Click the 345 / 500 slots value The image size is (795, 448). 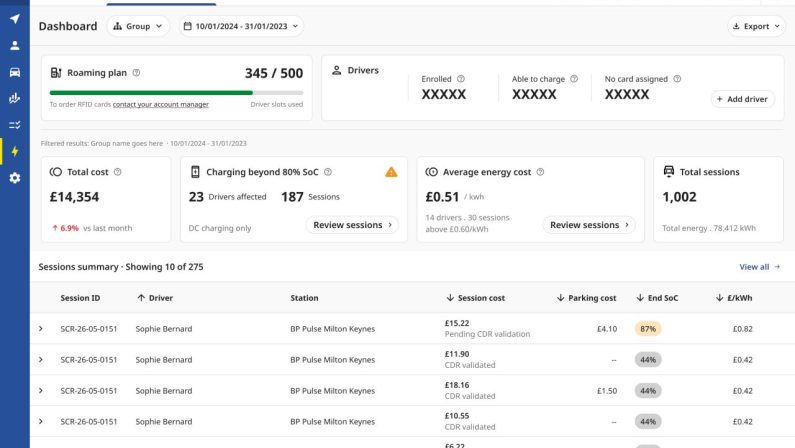tap(274, 73)
